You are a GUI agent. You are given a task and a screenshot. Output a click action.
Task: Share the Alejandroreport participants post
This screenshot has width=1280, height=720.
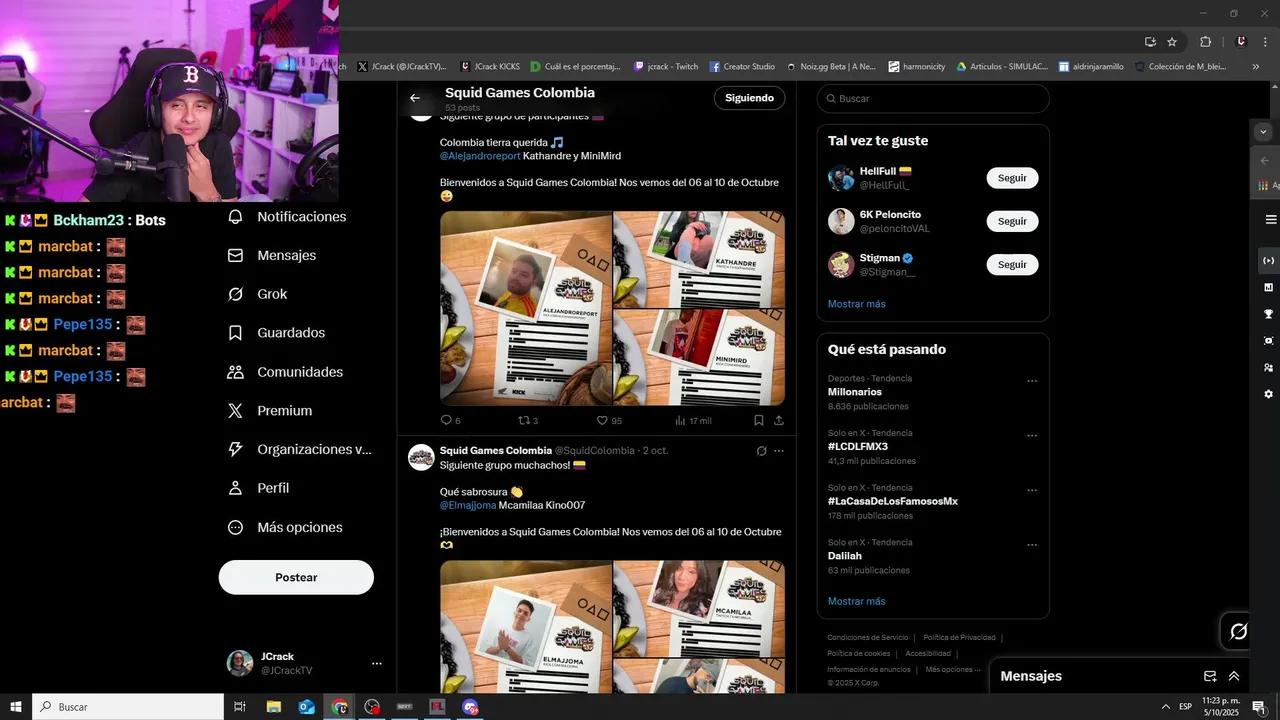(779, 421)
